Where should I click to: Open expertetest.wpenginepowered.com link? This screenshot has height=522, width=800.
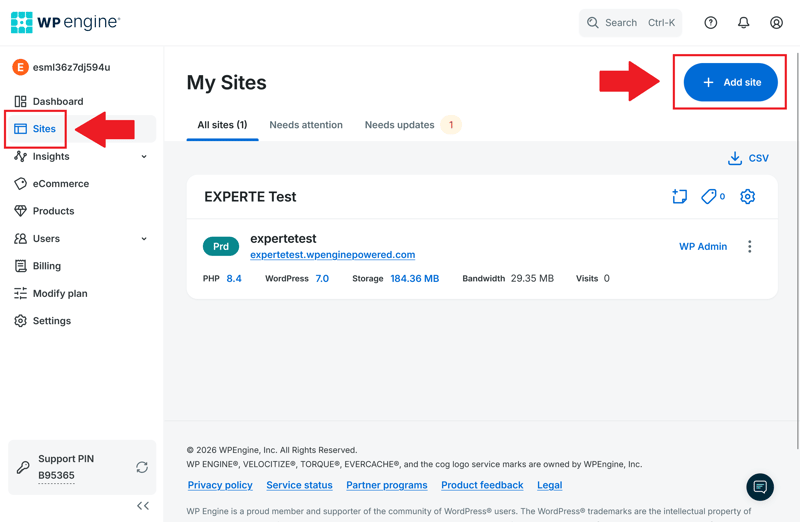(333, 255)
